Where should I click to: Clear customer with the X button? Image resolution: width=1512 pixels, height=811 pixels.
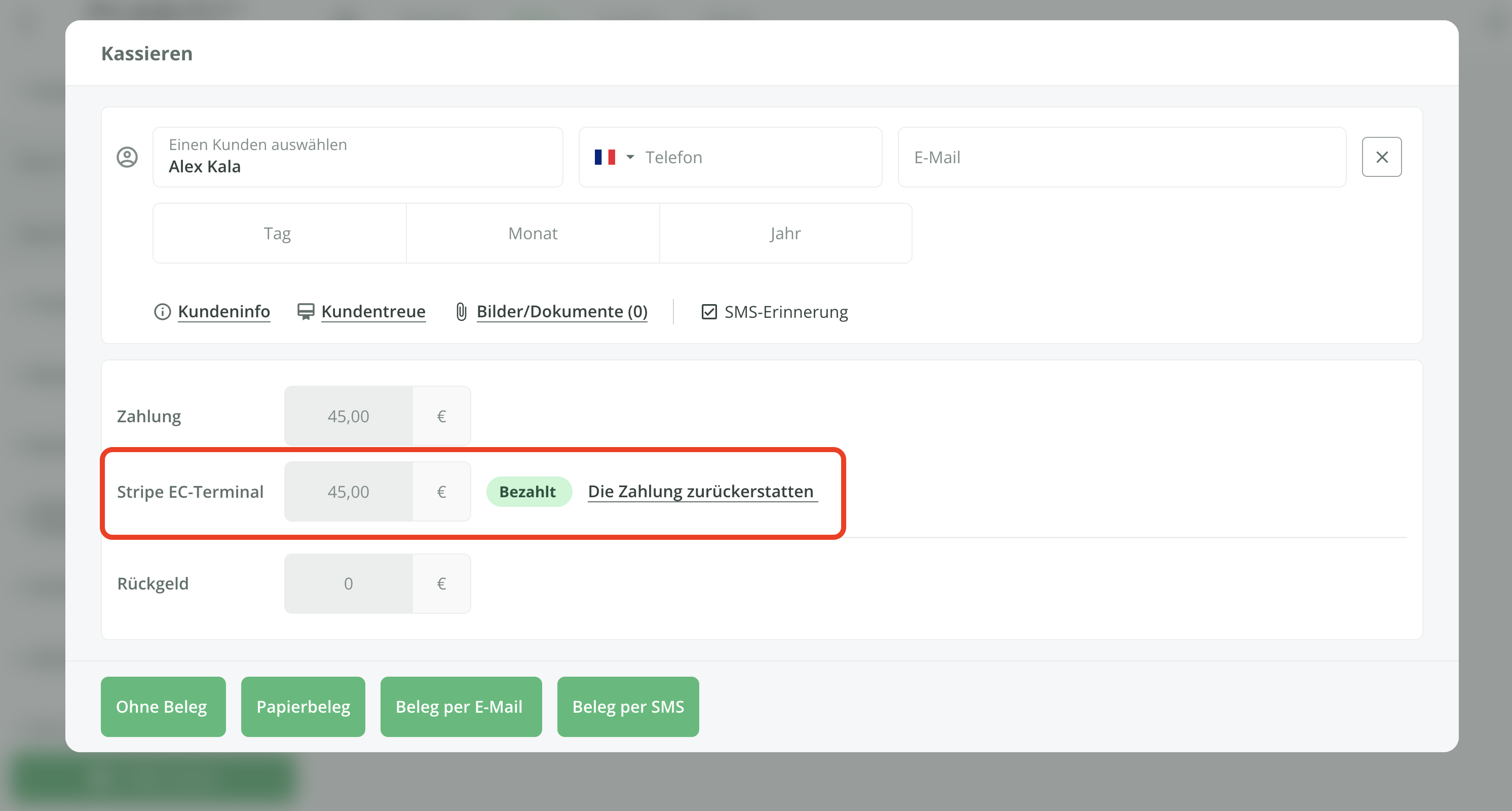click(1381, 157)
